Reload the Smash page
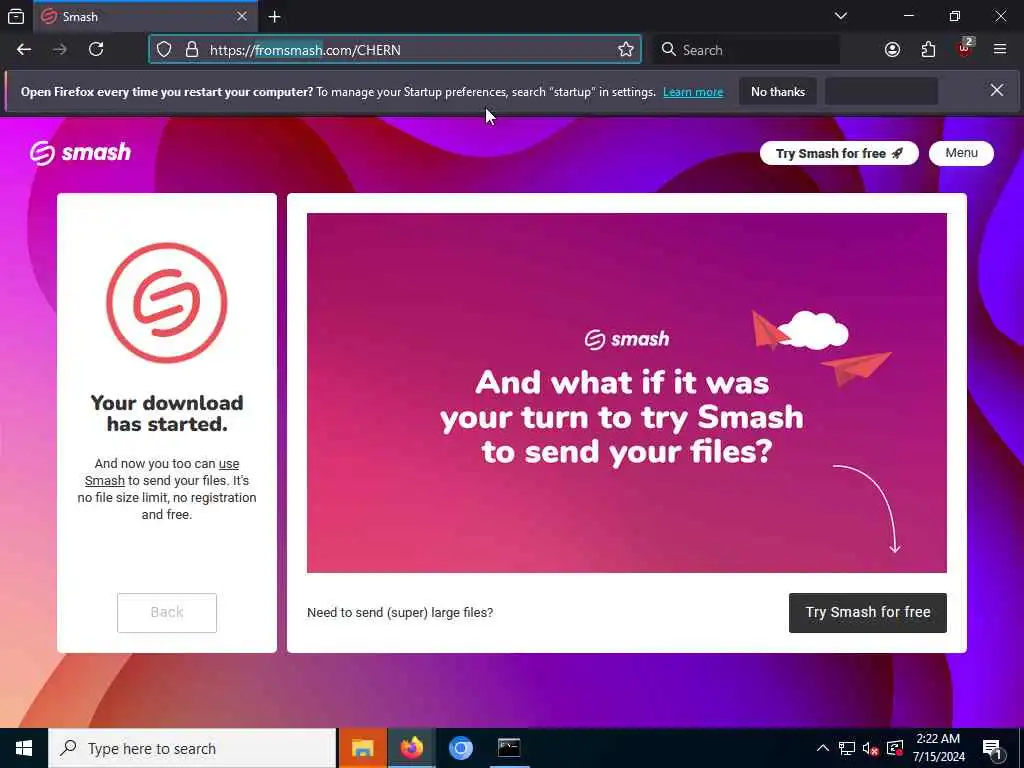This screenshot has height=768, width=1024. tap(96, 50)
